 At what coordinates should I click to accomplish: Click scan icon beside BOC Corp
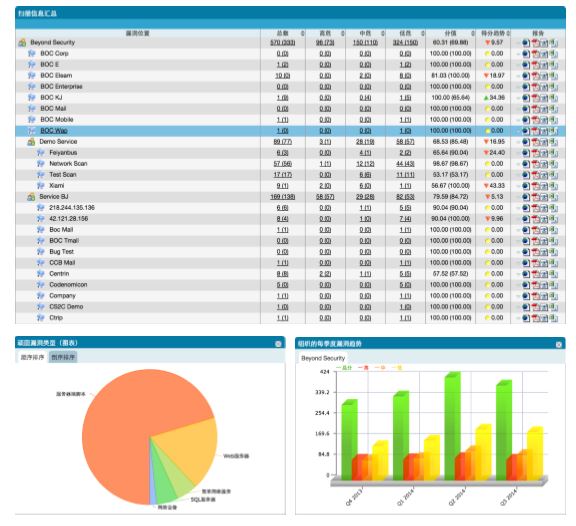(x=32, y=54)
